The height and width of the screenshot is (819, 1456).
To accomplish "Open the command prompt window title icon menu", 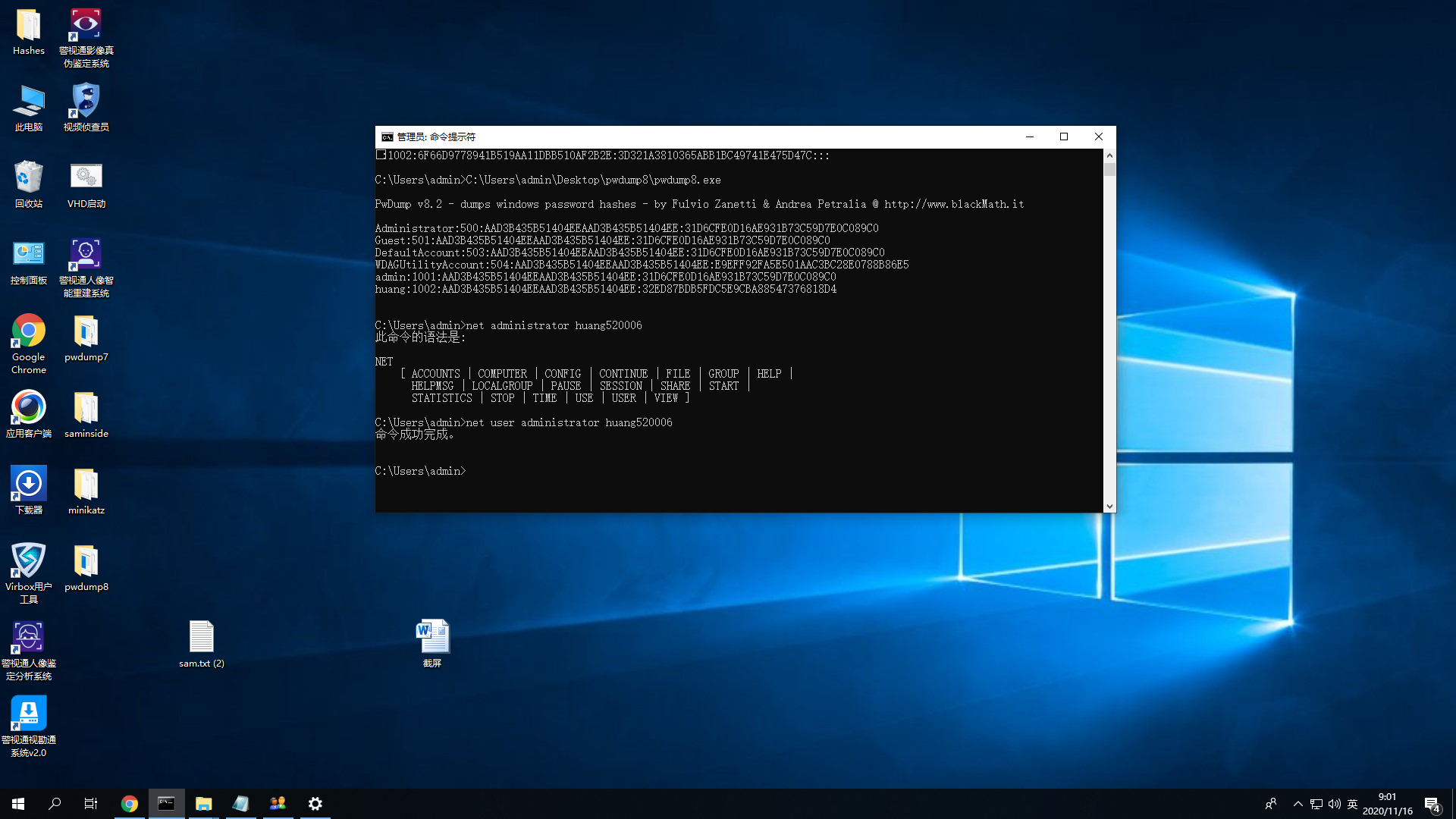I will pyautogui.click(x=387, y=137).
